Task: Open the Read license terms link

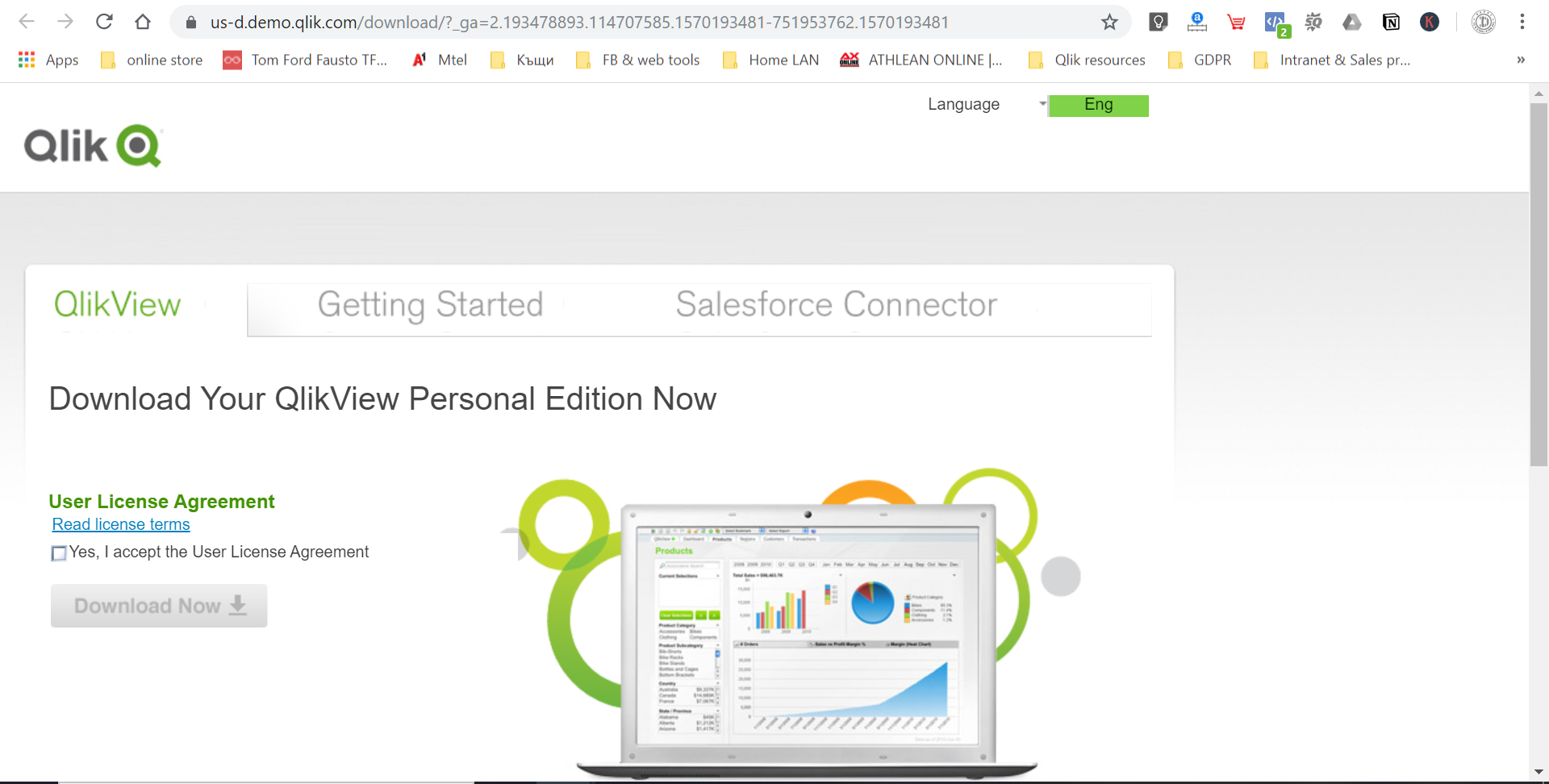Action: point(121,524)
